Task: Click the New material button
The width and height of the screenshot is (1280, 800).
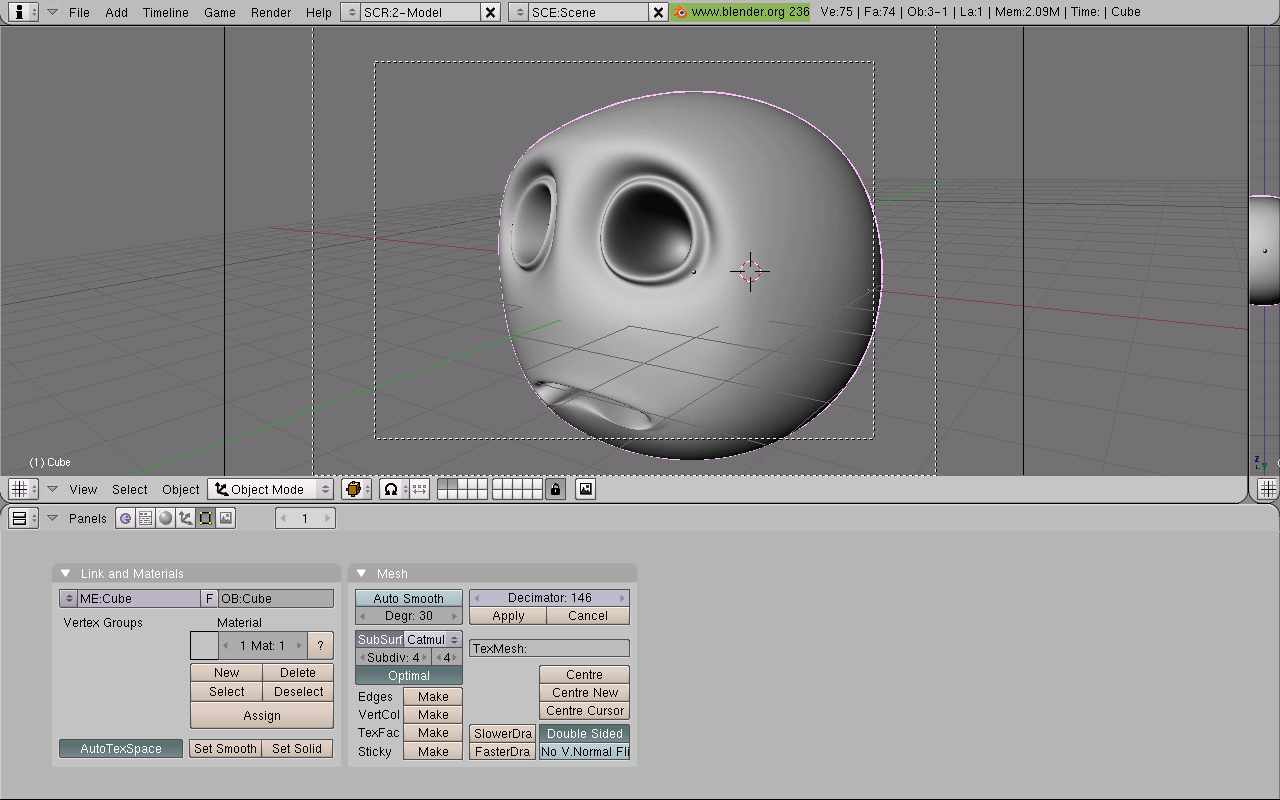Action: [x=226, y=673]
